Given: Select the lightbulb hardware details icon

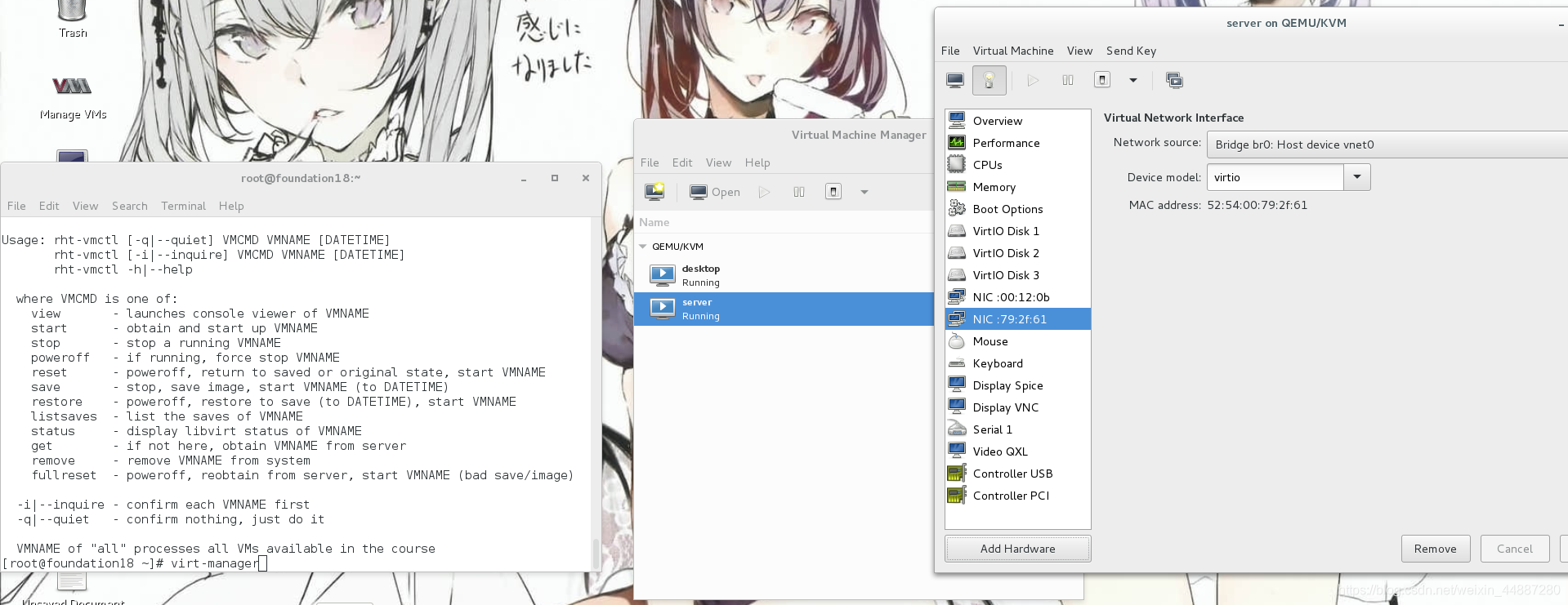Looking at the screenshot, I should [989, 80].
